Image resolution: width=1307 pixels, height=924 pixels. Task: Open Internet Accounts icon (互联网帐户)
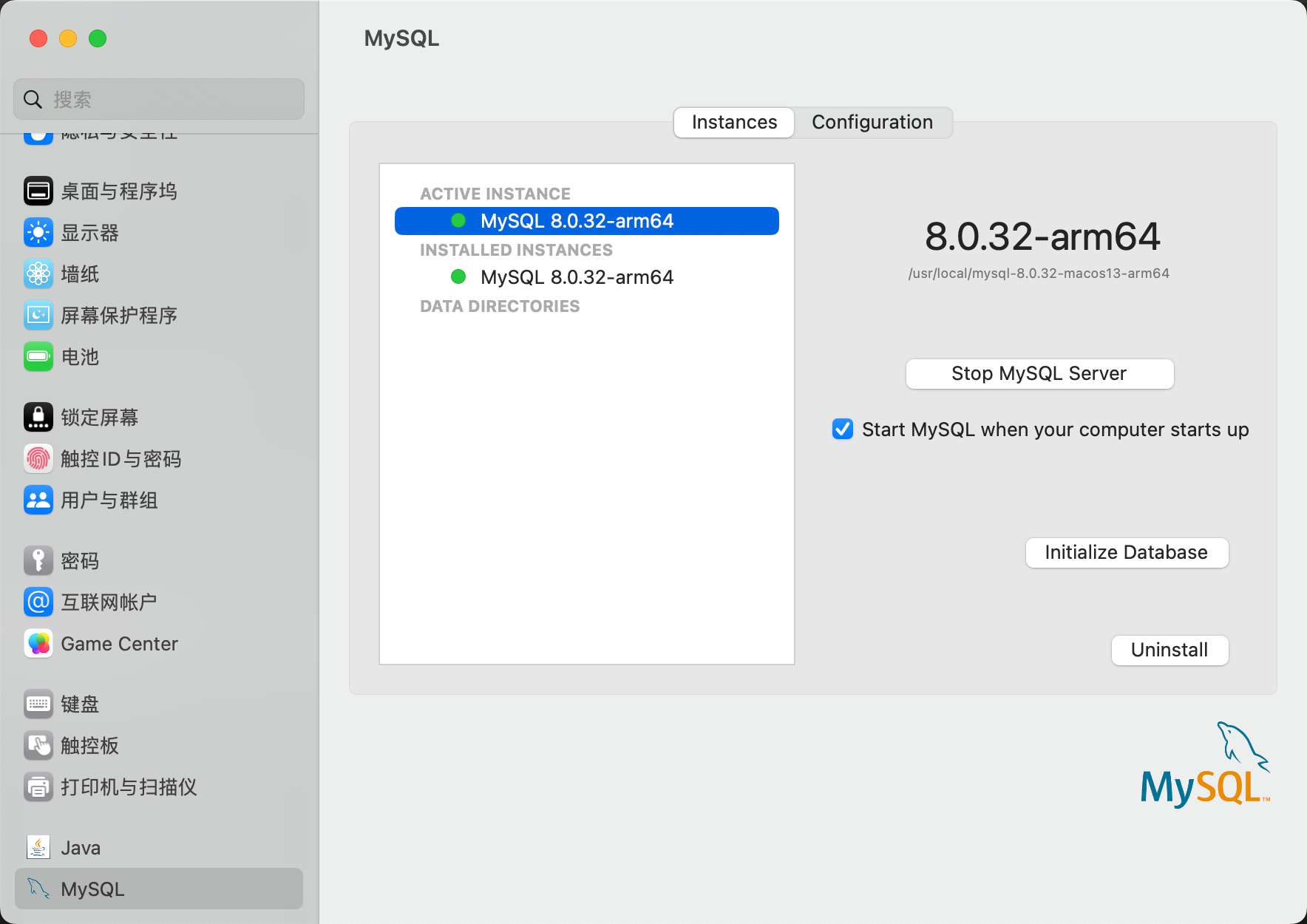(38, 602)
